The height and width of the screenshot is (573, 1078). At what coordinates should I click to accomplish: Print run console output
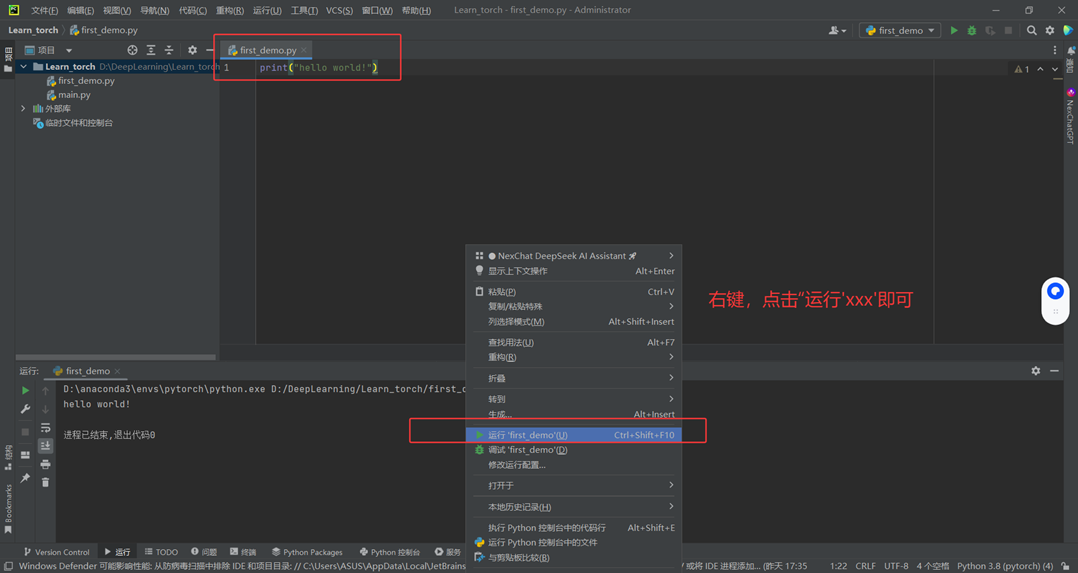pos(45,464)
